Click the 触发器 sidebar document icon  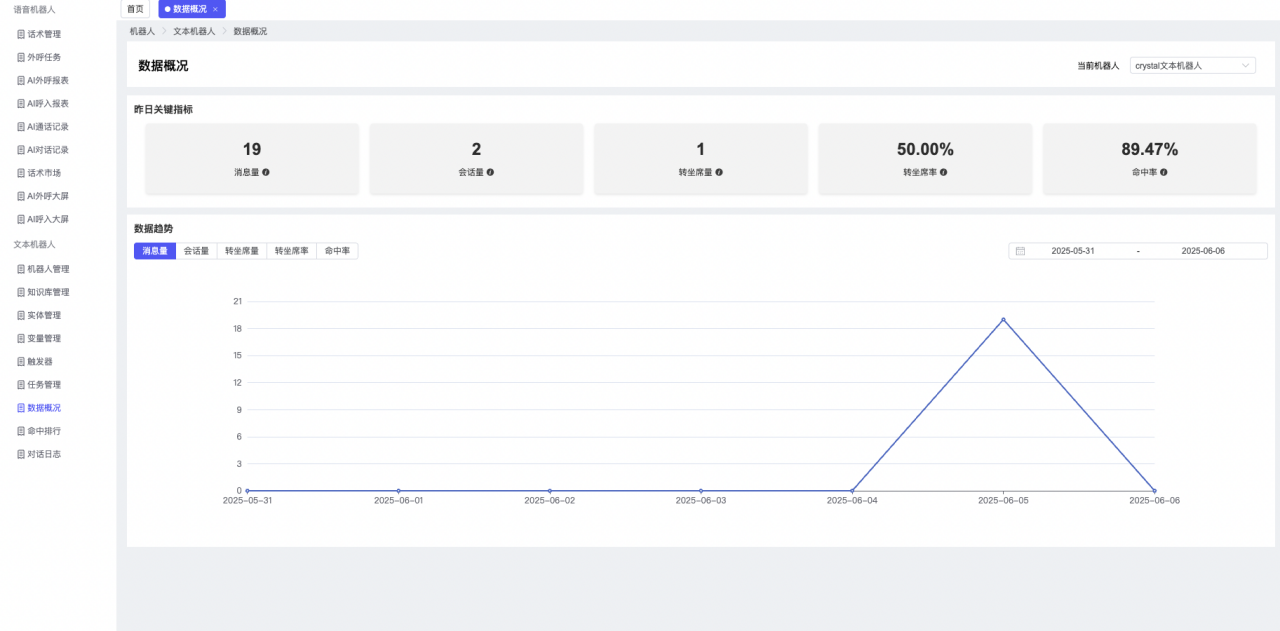point(21,362)
